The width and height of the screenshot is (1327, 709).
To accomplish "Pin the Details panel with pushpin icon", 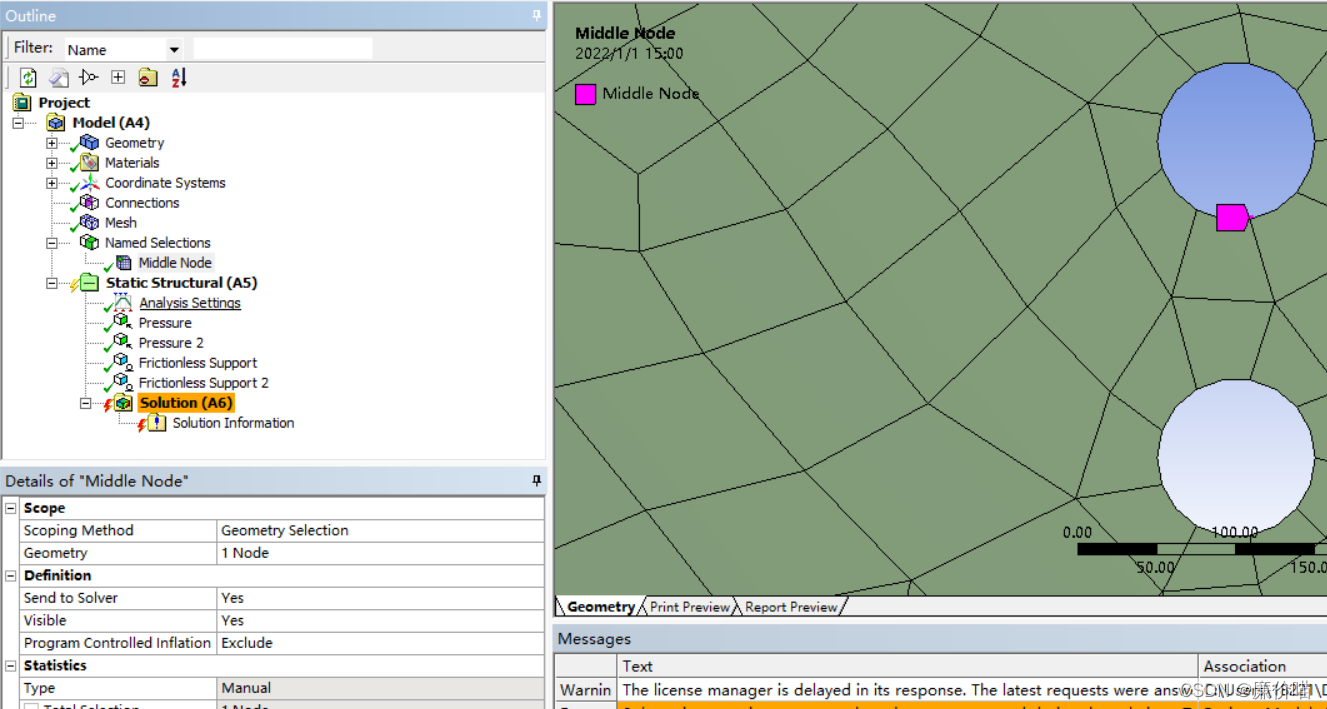I will click(537, 481).
